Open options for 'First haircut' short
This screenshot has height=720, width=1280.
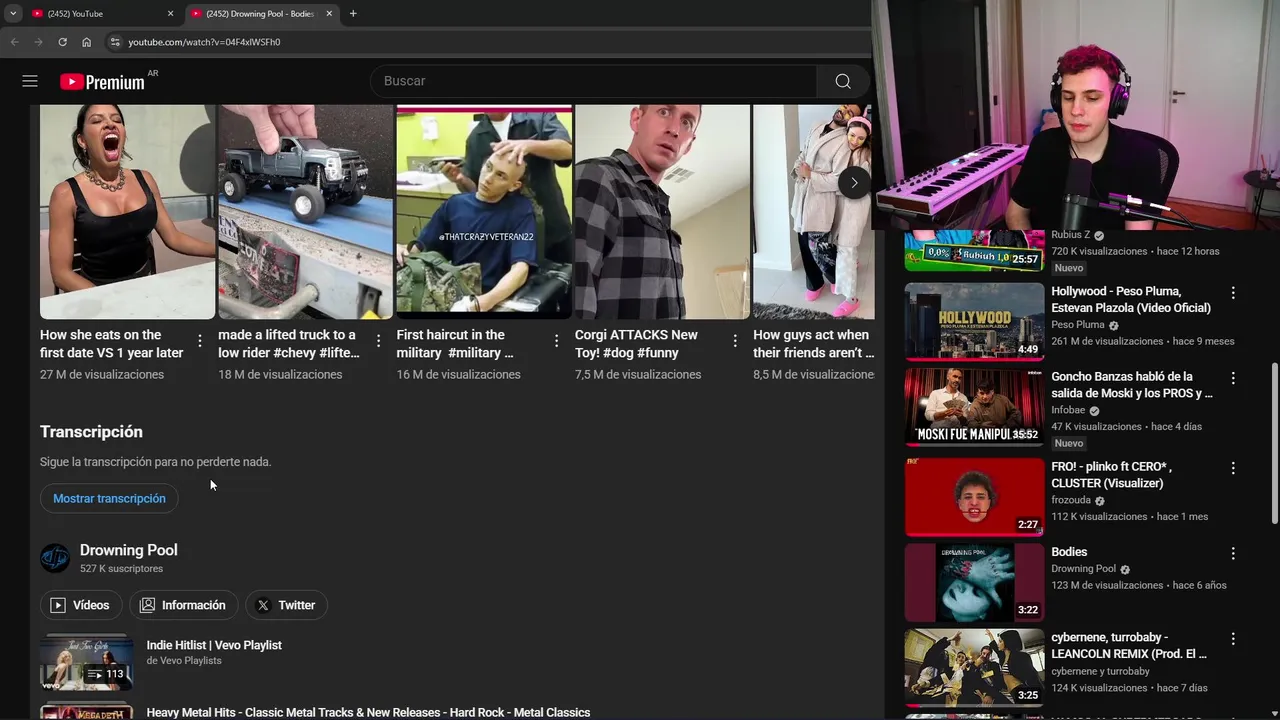(556, 341)
